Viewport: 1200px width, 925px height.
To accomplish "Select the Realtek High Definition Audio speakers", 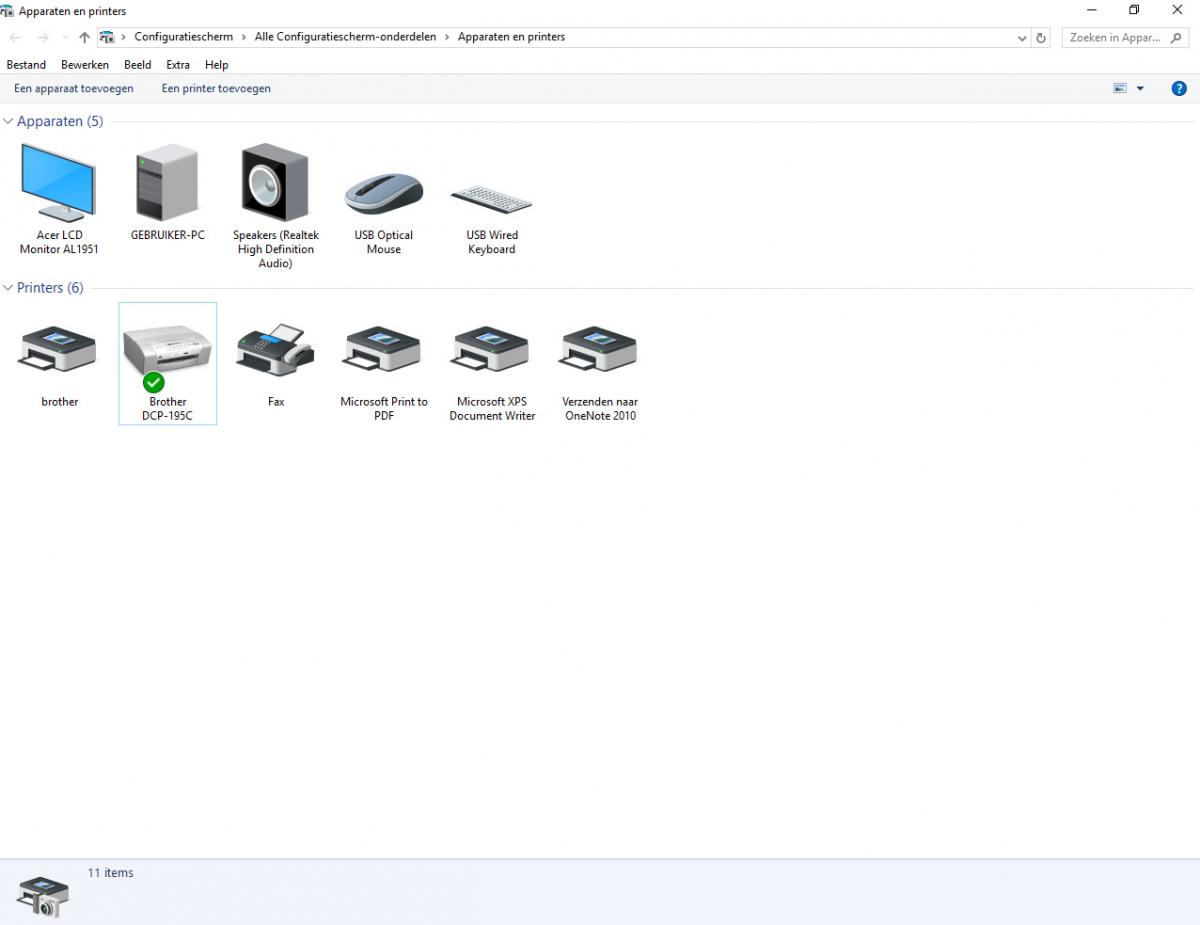I will pos(276,205).
